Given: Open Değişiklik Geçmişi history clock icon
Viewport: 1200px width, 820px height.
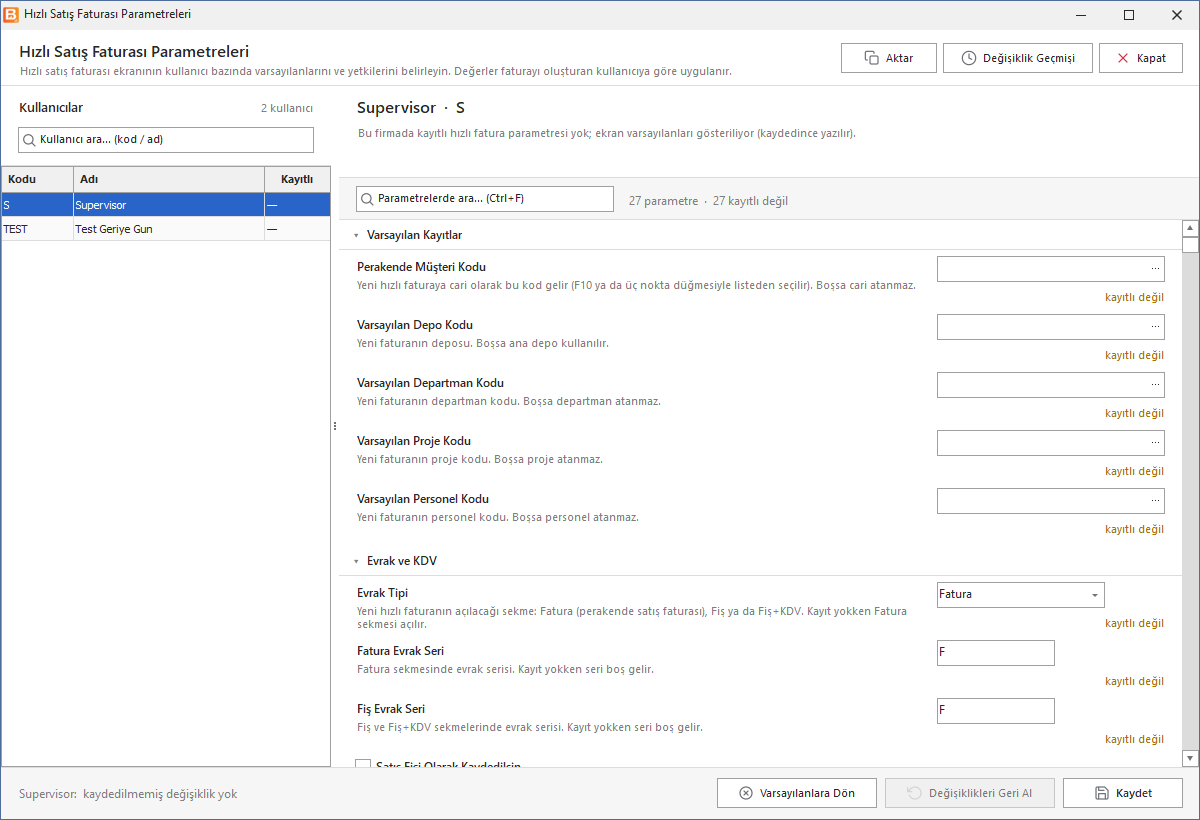Looking at the screenshot, I should click(x=969, y=58).
